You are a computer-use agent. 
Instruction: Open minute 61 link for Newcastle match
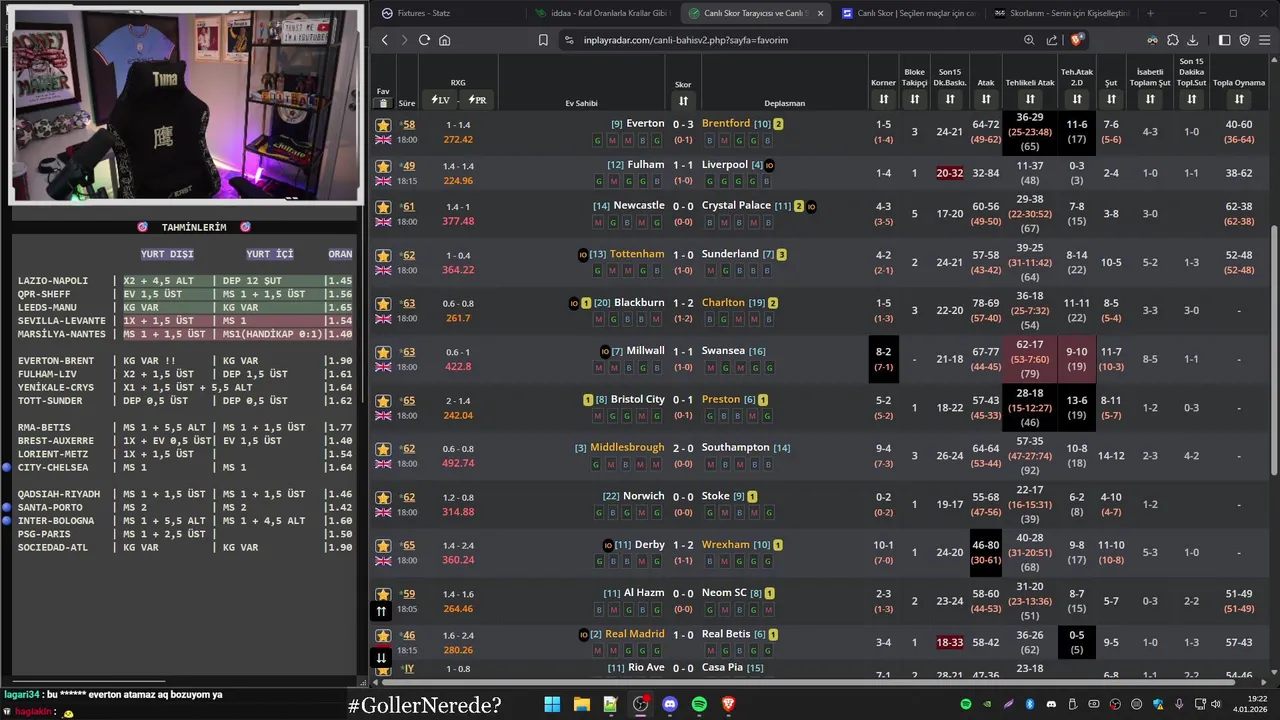coord(408,207)
